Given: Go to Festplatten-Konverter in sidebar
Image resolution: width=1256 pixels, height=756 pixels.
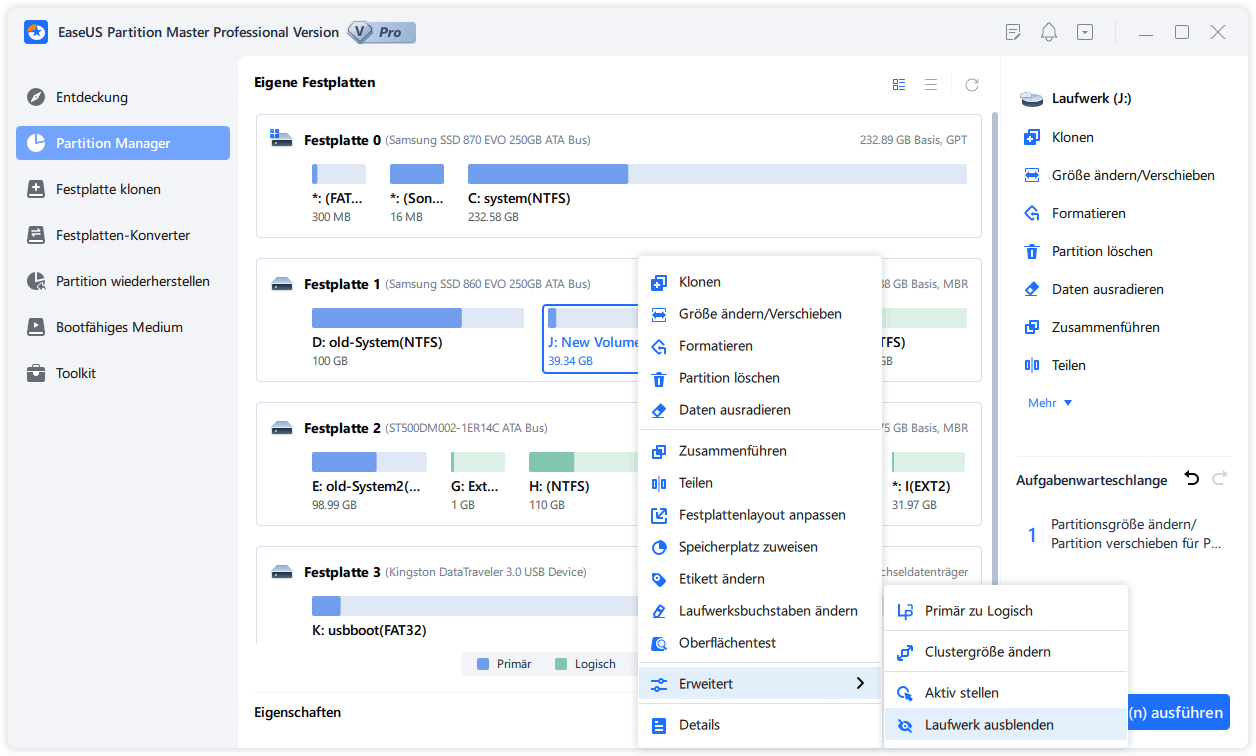Looking at the screenshot, I should coord(123,235).
